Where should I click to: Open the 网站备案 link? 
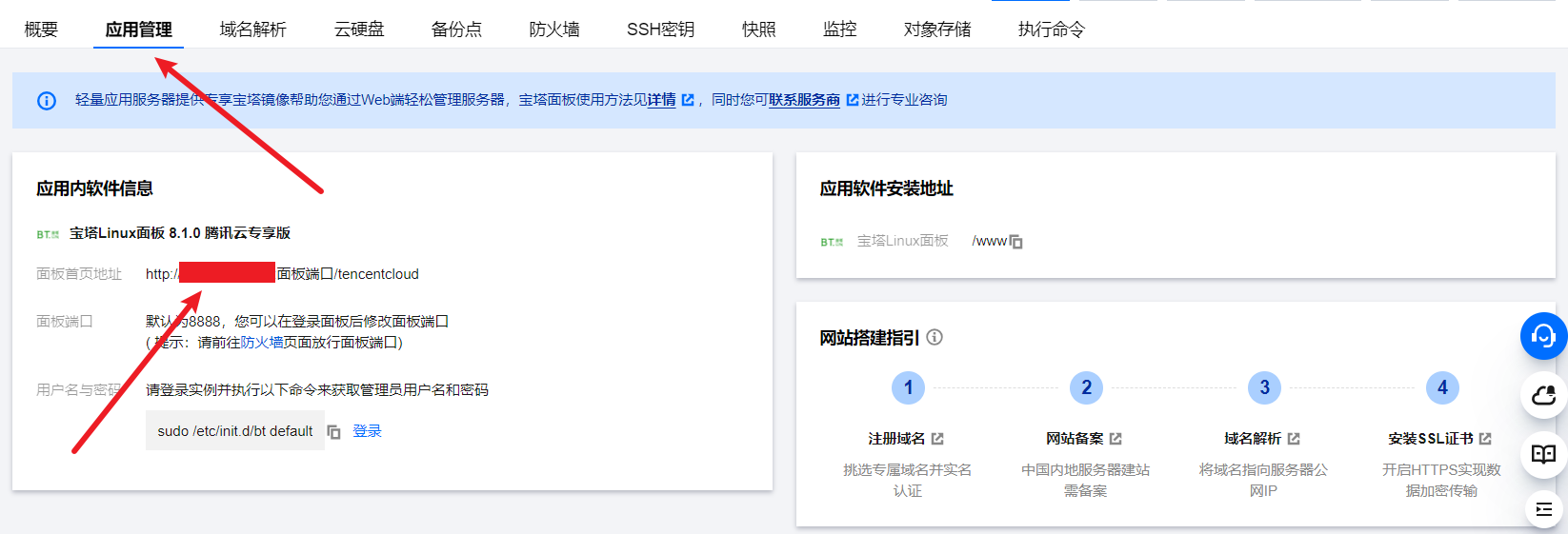(x=1075, y=439)
